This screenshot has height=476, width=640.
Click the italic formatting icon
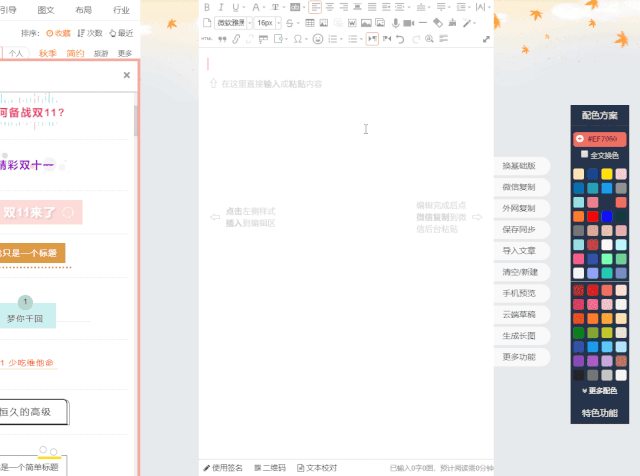(x=221, y=7)
